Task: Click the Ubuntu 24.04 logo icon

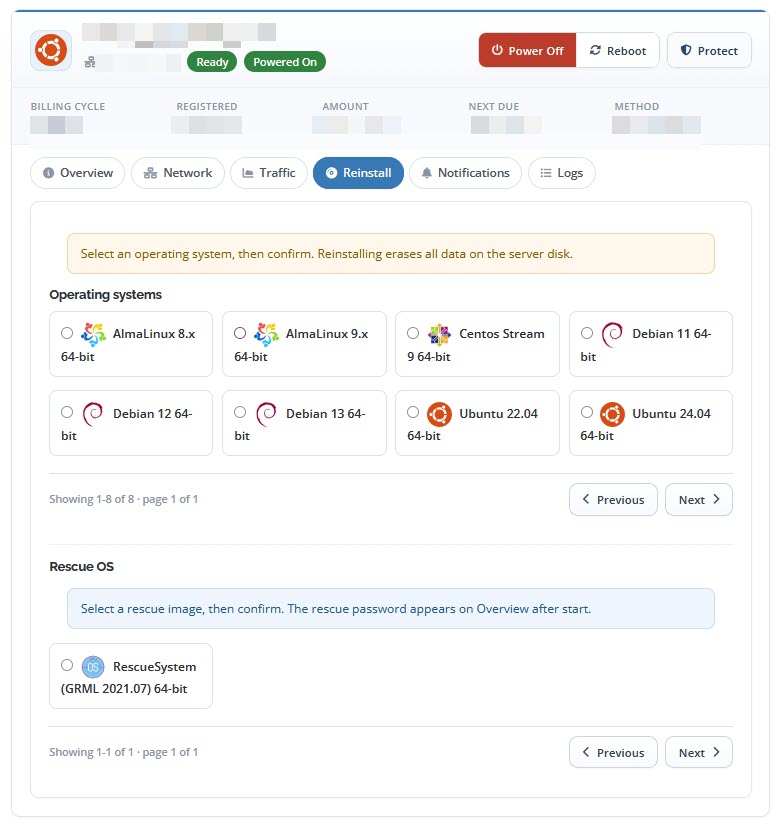Action: tap(613, 414)
